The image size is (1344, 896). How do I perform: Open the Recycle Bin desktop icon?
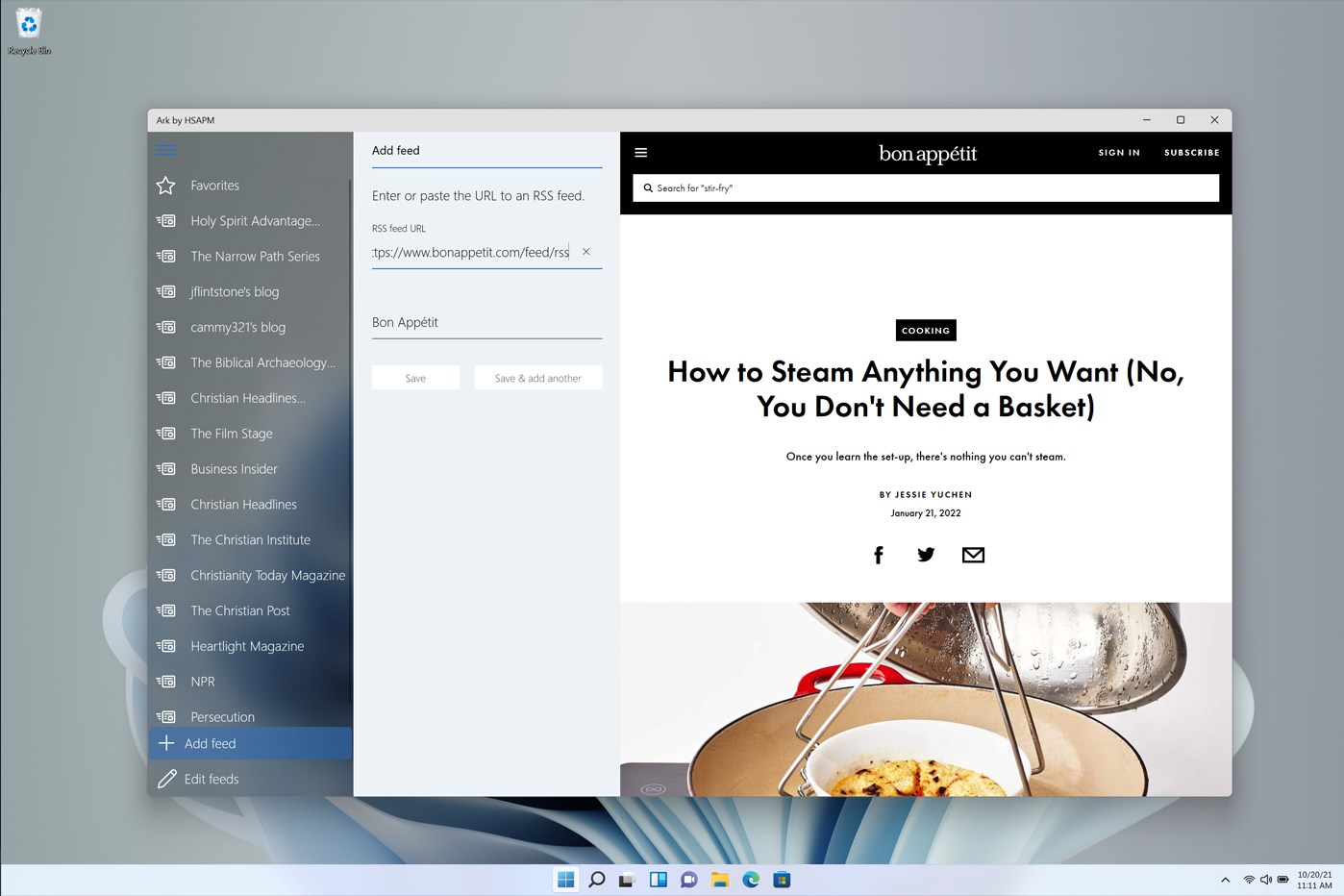tap(29, 31)
